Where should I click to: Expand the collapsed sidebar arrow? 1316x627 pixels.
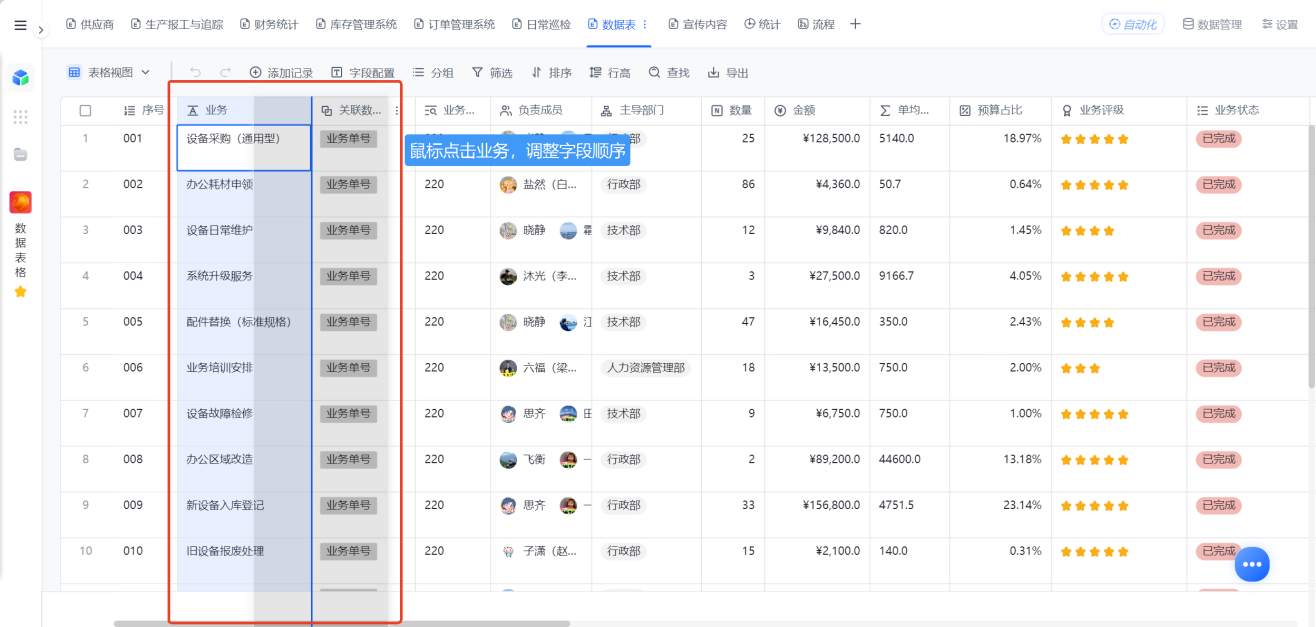coord(41,30)
